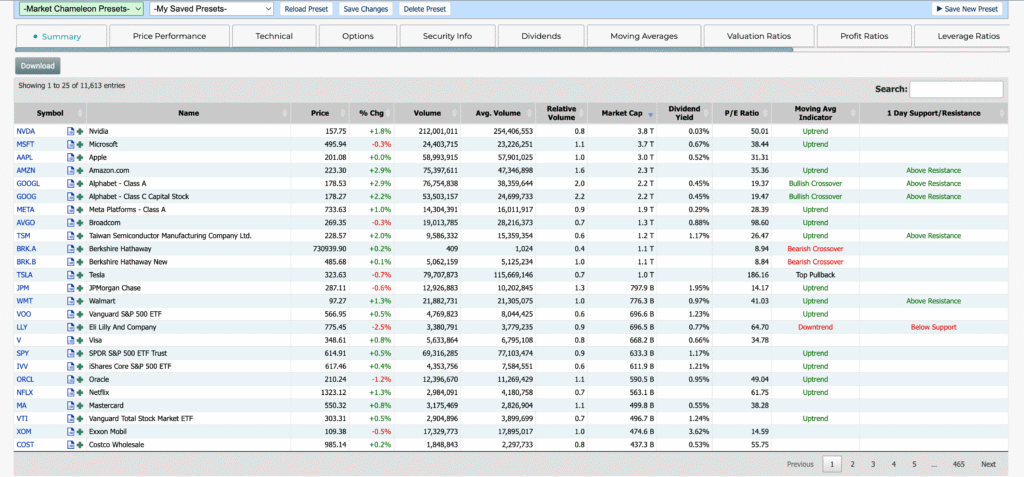Open the document icon next to ORCL
Screen dimensions: 1024x477
tap(71, 380)
